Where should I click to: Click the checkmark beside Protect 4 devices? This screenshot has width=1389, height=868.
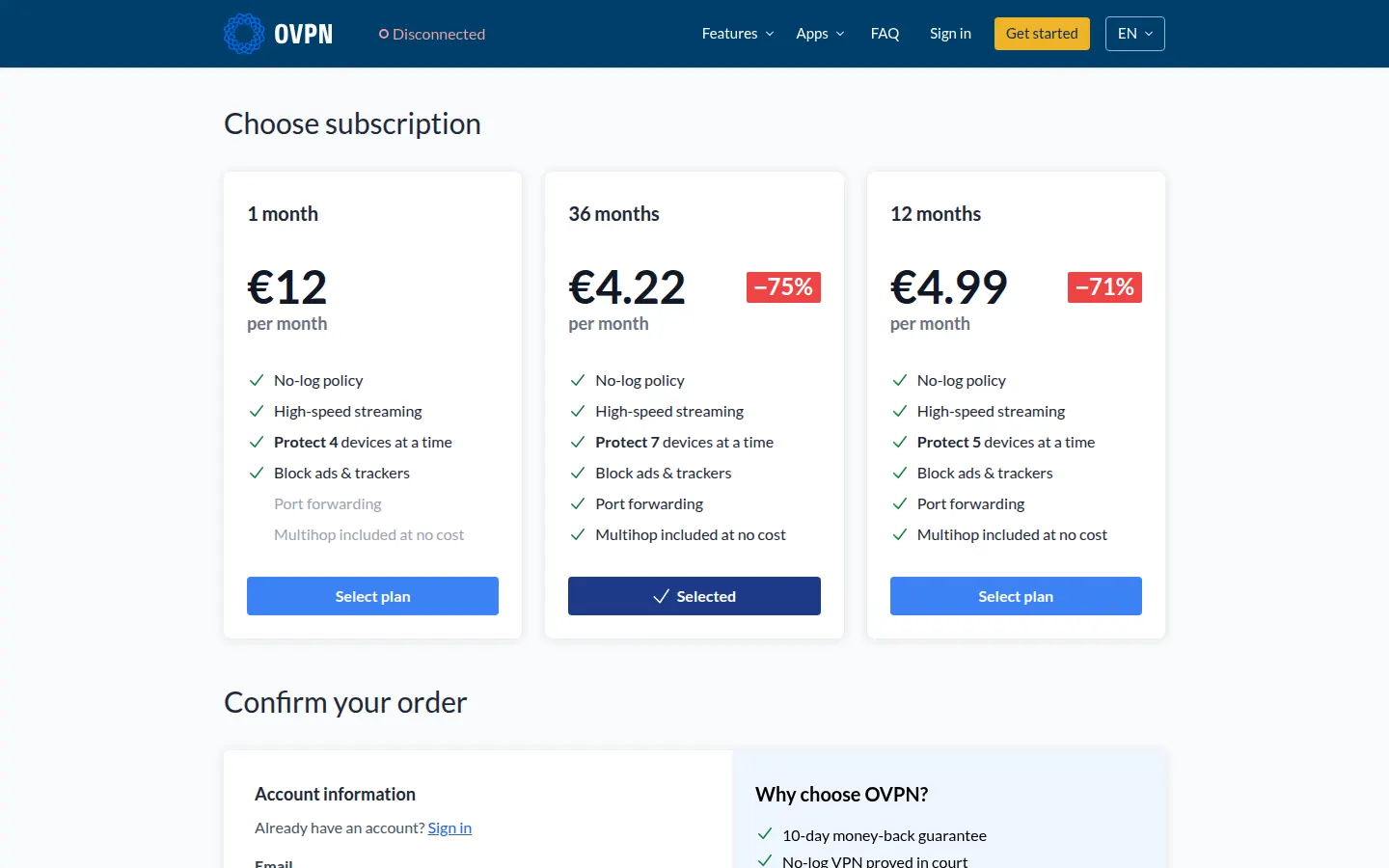tap(257, 443)
